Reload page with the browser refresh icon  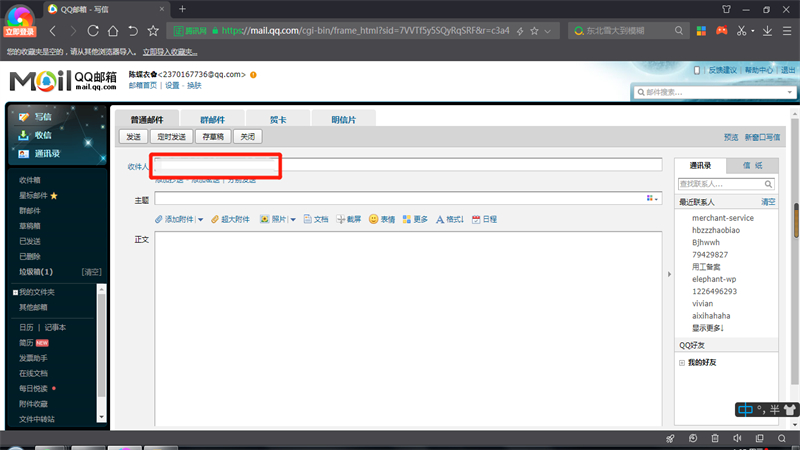click(x=93, y=31)
